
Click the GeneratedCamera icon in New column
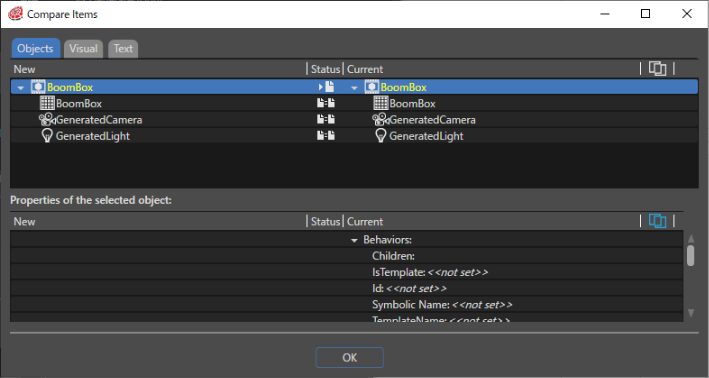47,119
